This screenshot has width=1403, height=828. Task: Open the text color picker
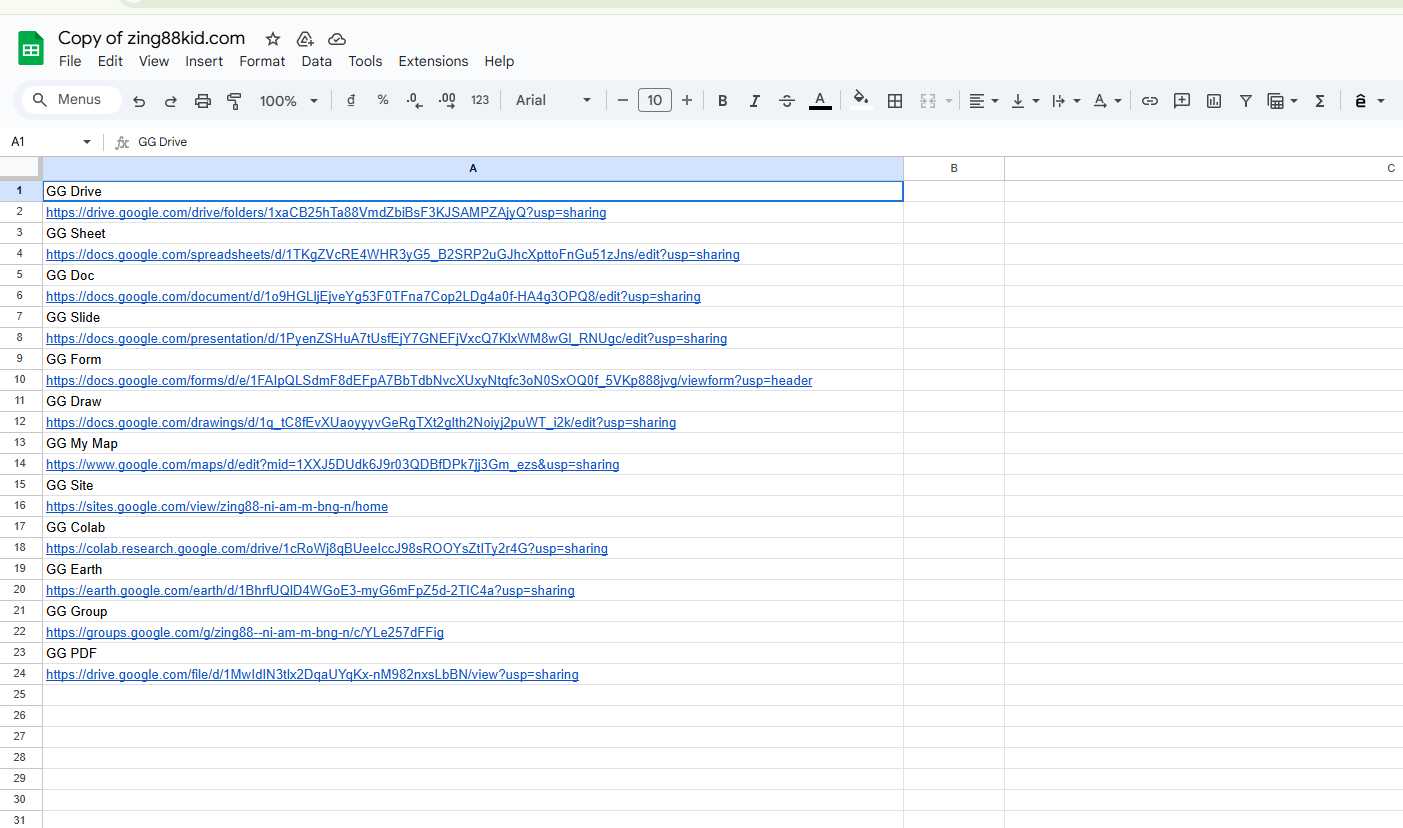820,100
